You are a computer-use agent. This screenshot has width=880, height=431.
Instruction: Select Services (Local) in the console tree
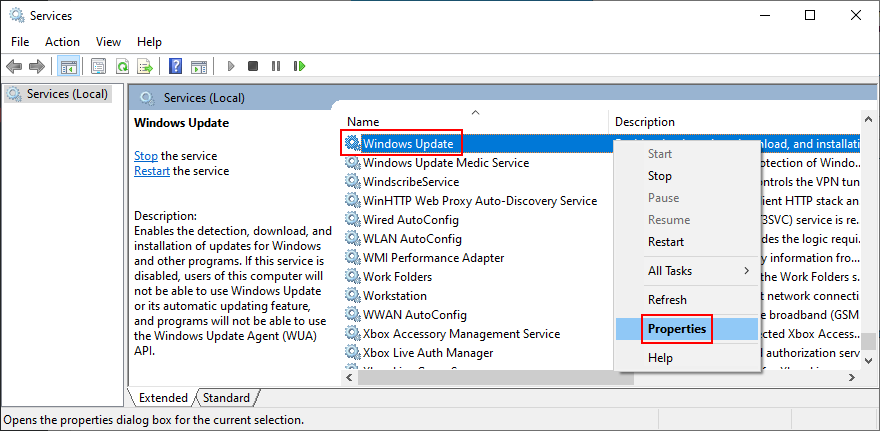(67, 94)
